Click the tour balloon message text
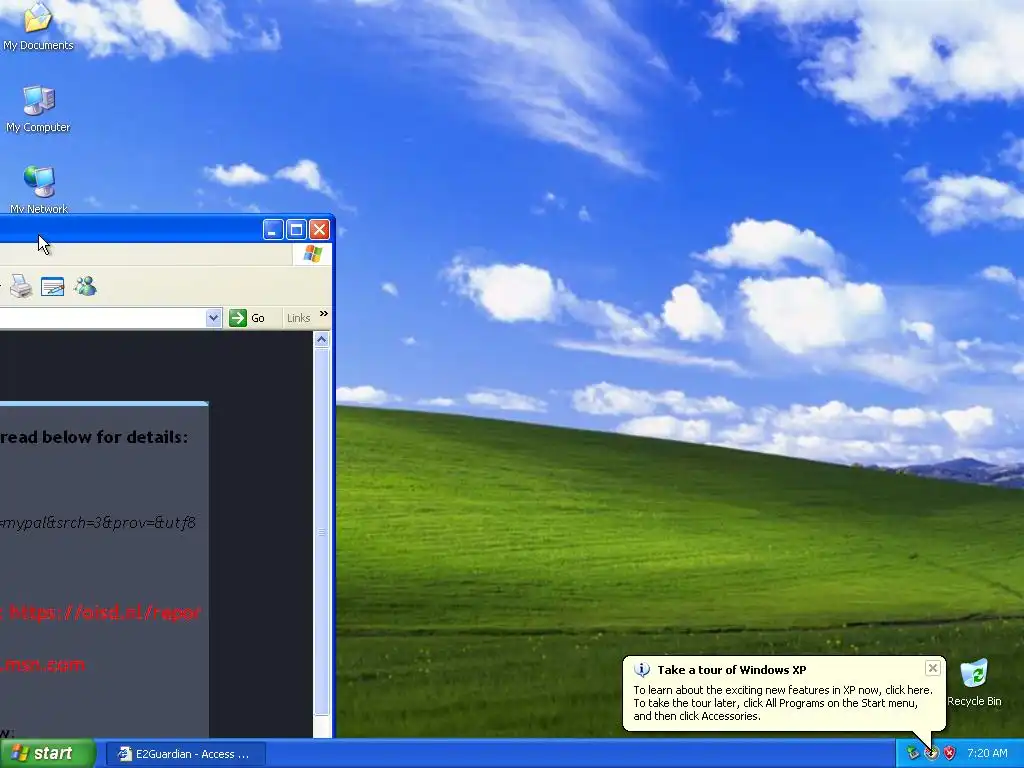This screenshot has height=768, width=1024. point(782,703)
